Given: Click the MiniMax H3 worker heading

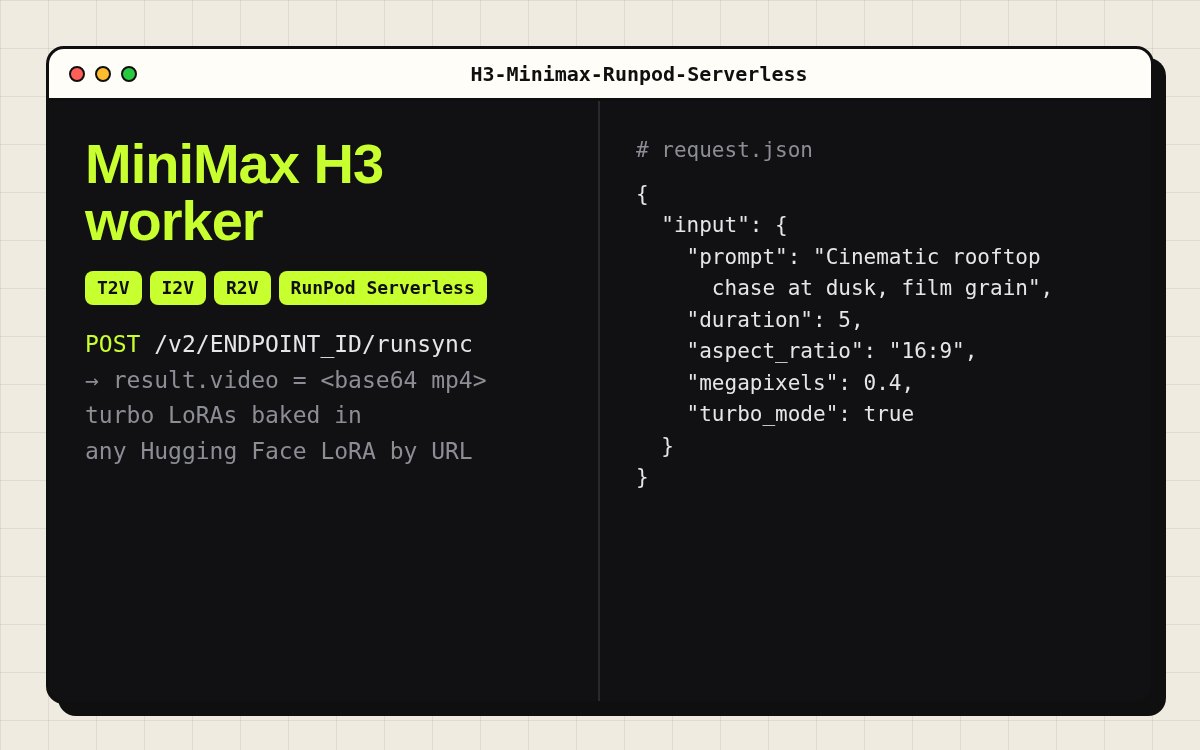Looking at the screenshot, I should [x=234, y=192].
